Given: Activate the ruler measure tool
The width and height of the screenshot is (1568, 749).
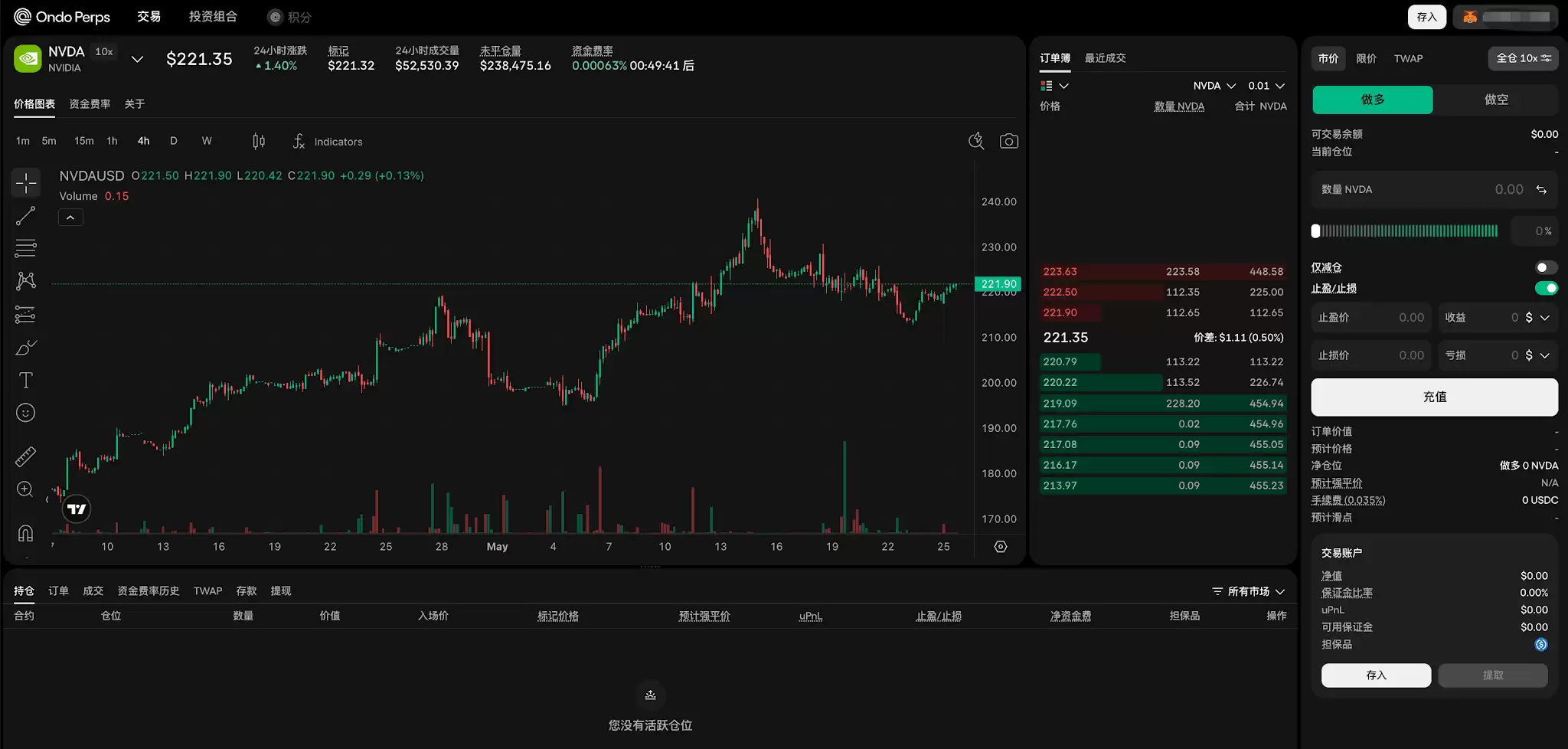Looking at the screenshot, I should tap(26, 456).
